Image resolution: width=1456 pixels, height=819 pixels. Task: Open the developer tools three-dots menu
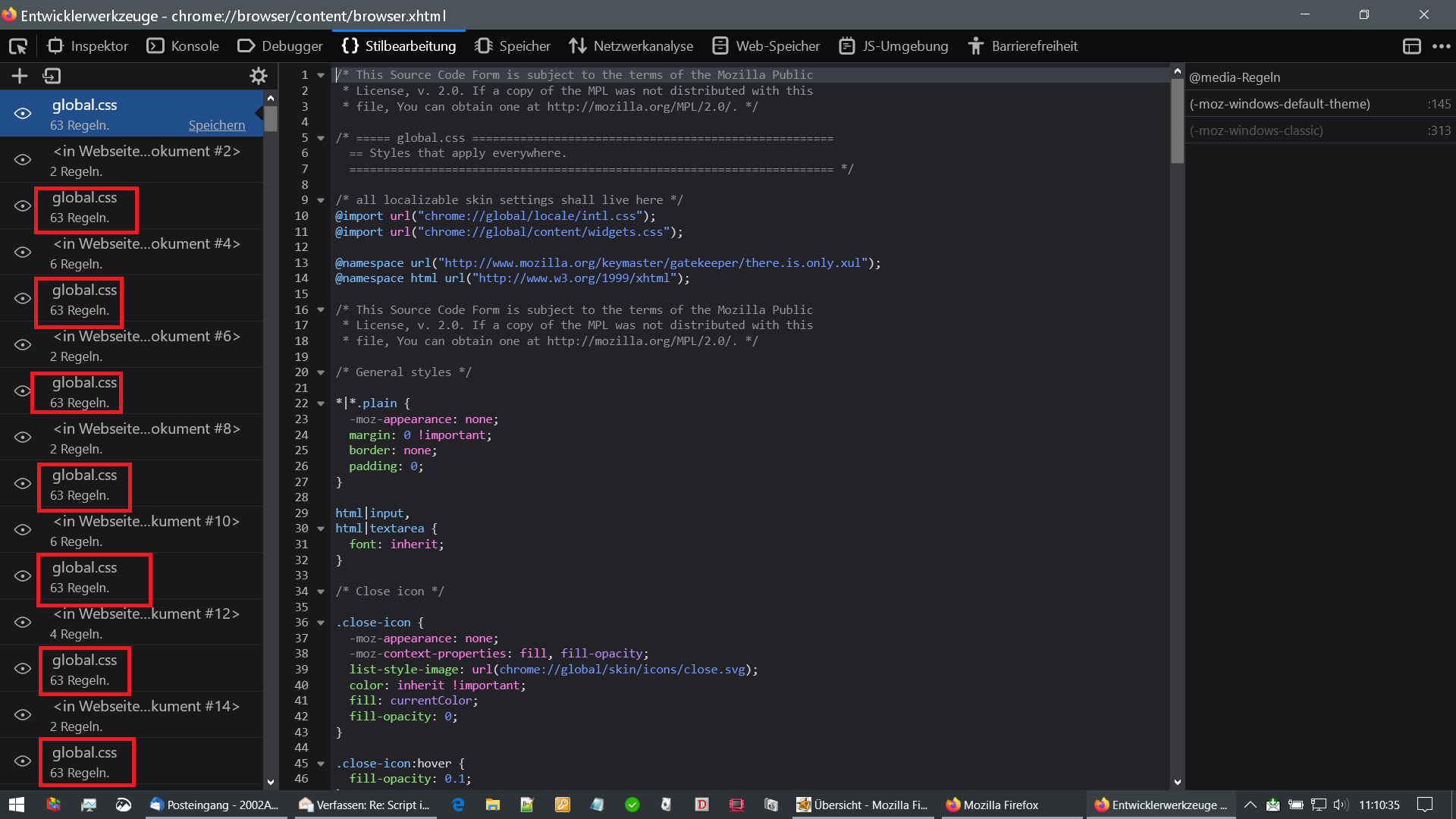(x=1441, y=46)
